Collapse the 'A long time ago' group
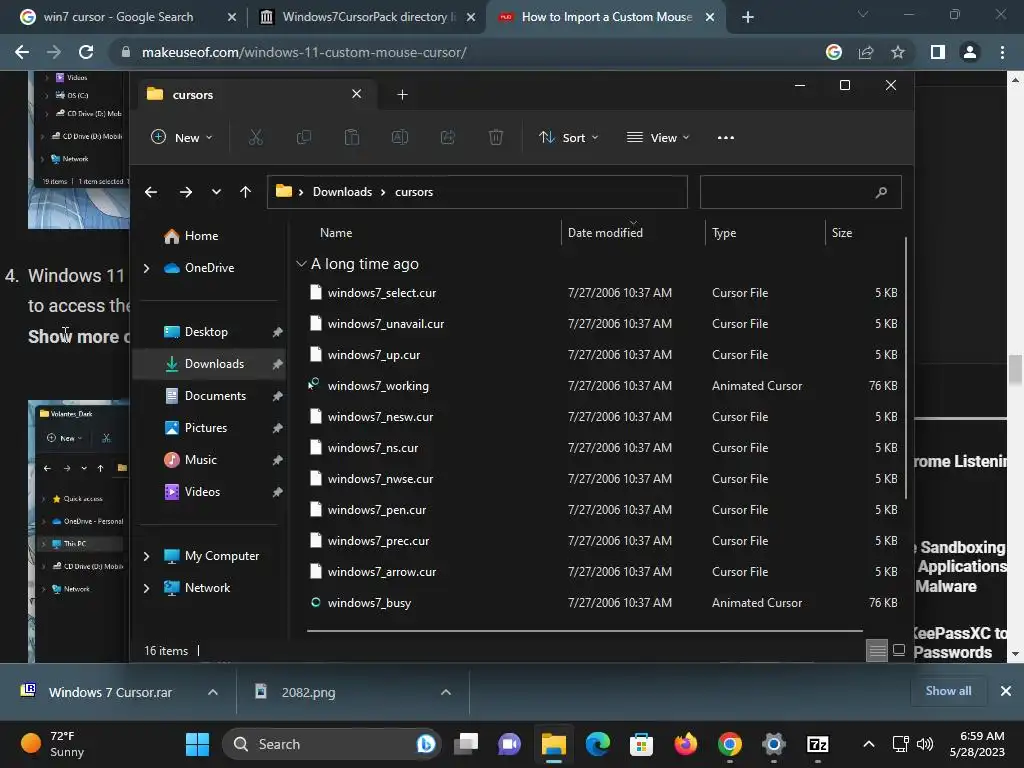This screenshot has width=1024, height=768. click(x=301, y=264)
